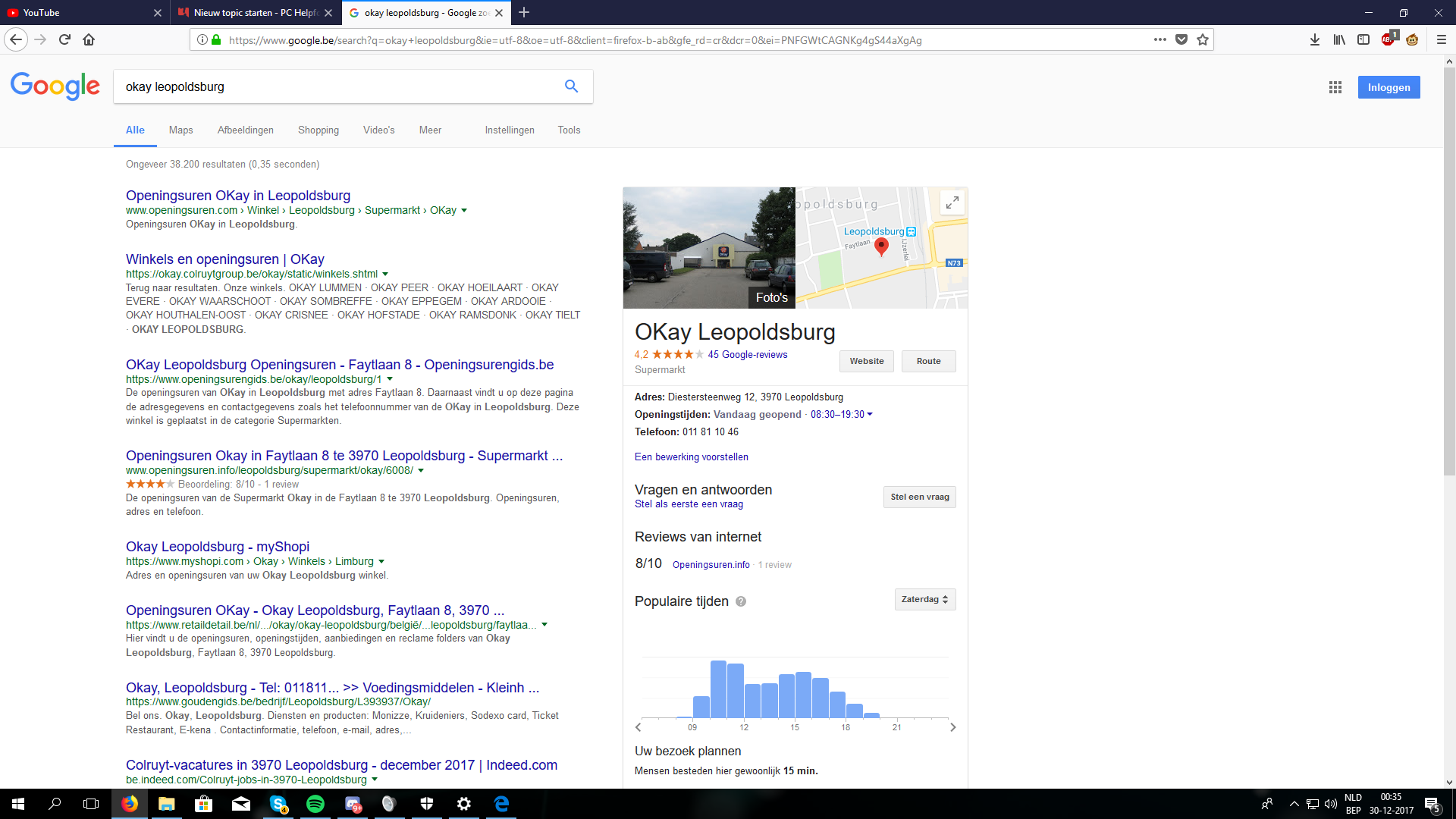The image size is (1456, 819).
Task: Show site information icon in address bar
Action: (202, 39)
